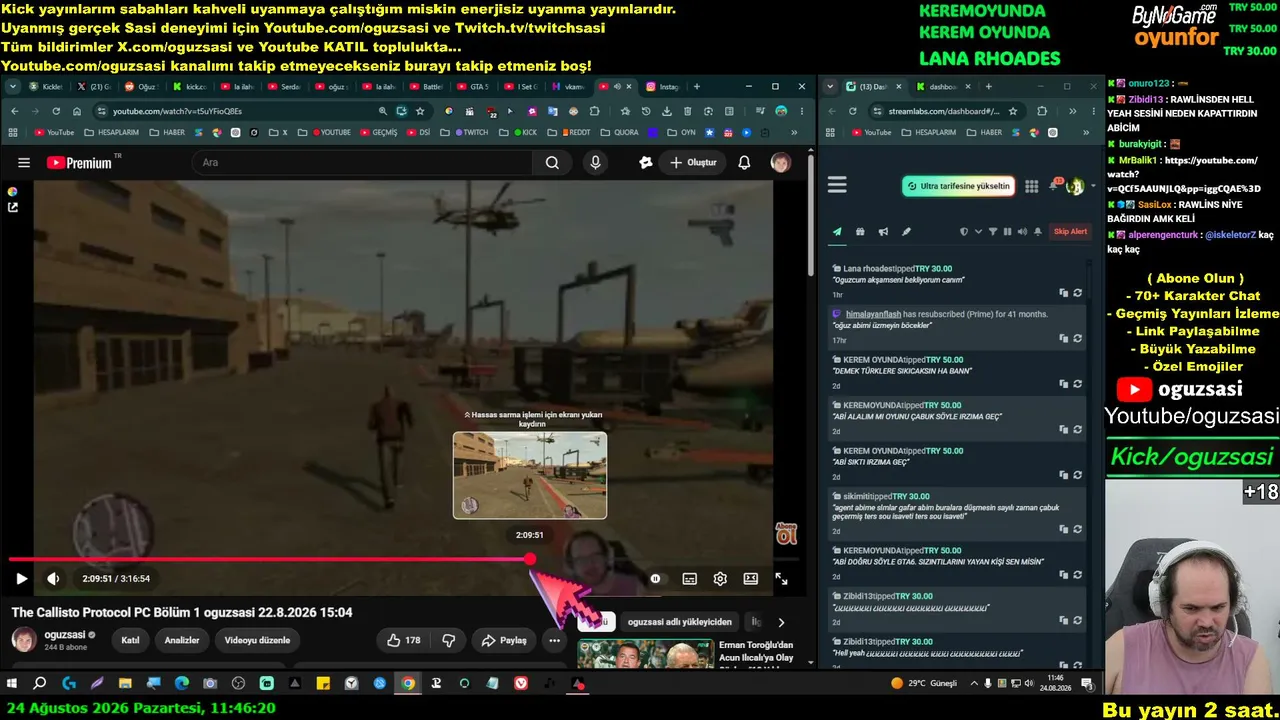Select the send icon tab in Streamlabs
The width and height of the screenshot is (1280, 720).
click(837, 232)
